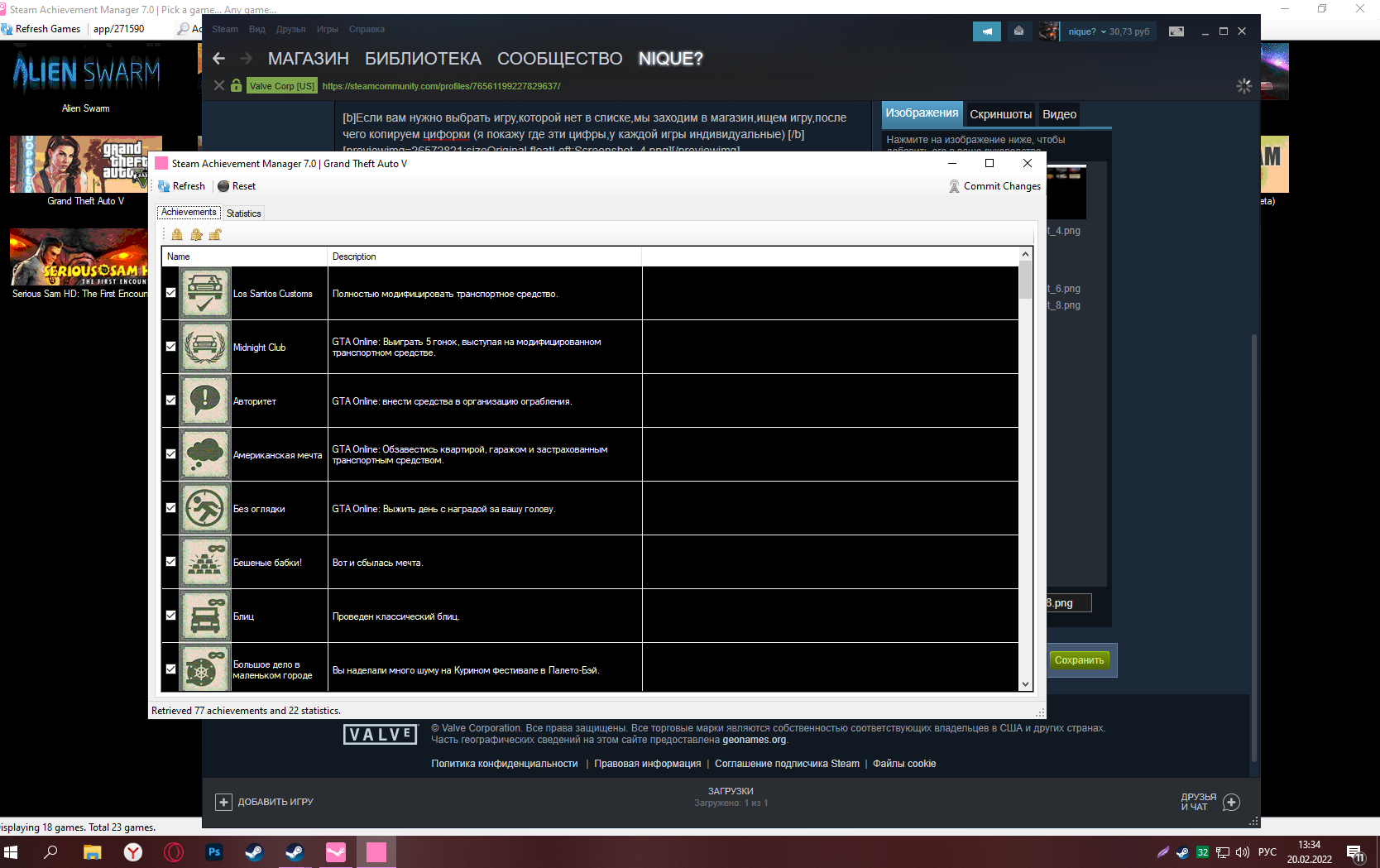Viewport: 1380px width, 868px height.
Task: Open Photoshop from the Windows taskbar
Action: 214,851
